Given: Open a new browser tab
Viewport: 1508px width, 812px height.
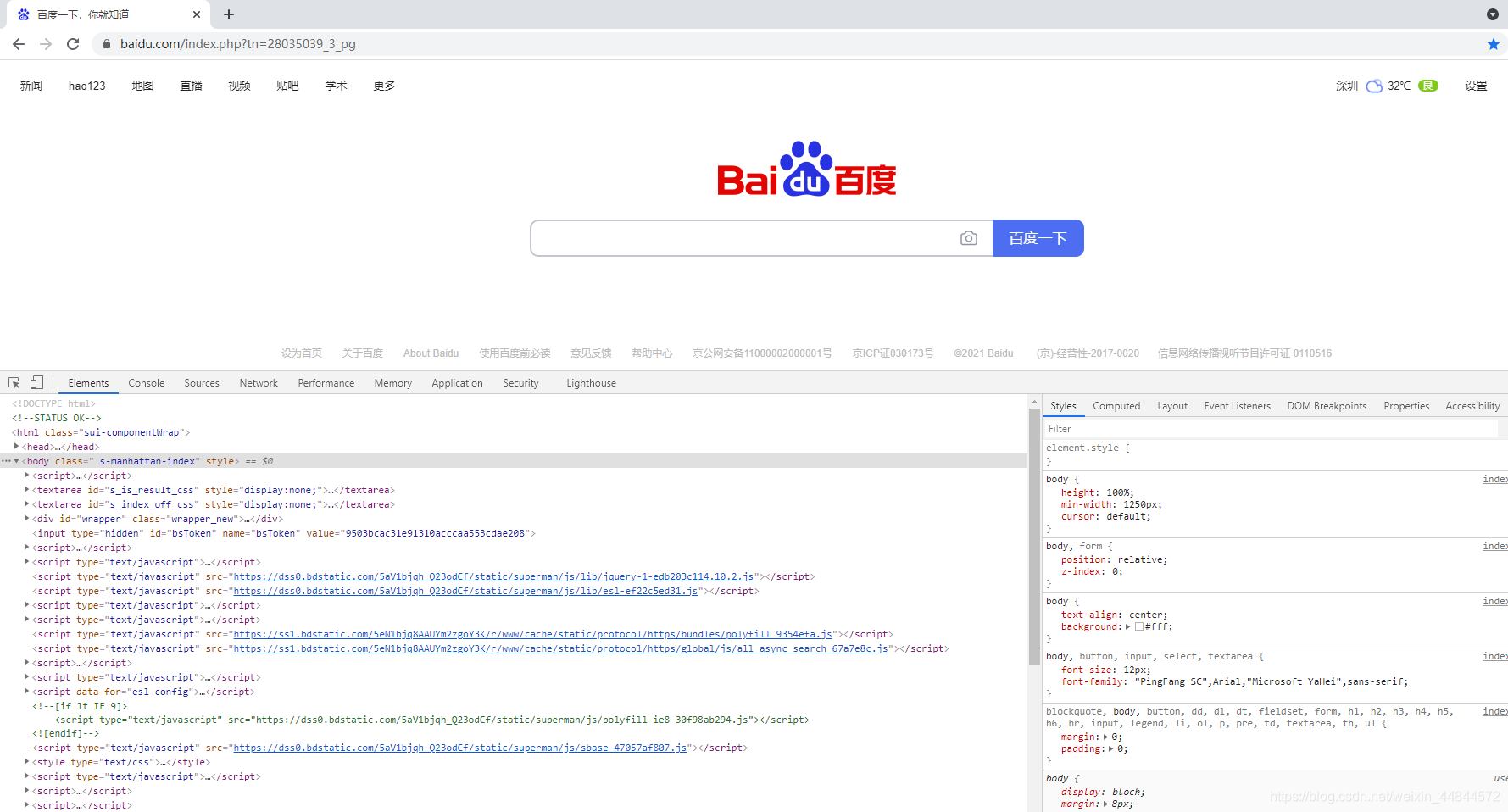Looking at the screenshot, I should [229, 14].
